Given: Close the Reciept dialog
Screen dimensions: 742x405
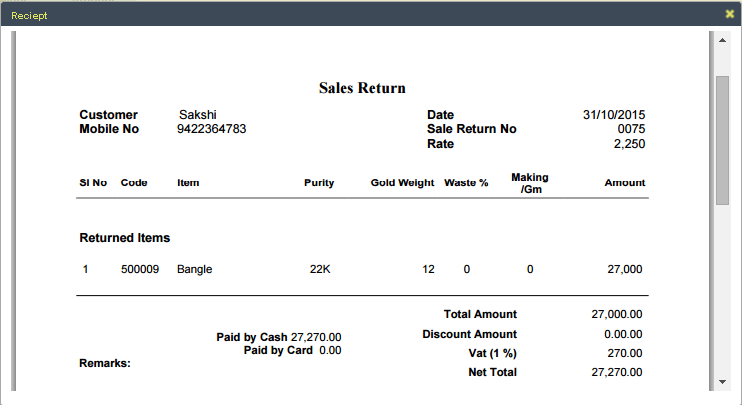Looking at the screenshot, I should point(729,14).
